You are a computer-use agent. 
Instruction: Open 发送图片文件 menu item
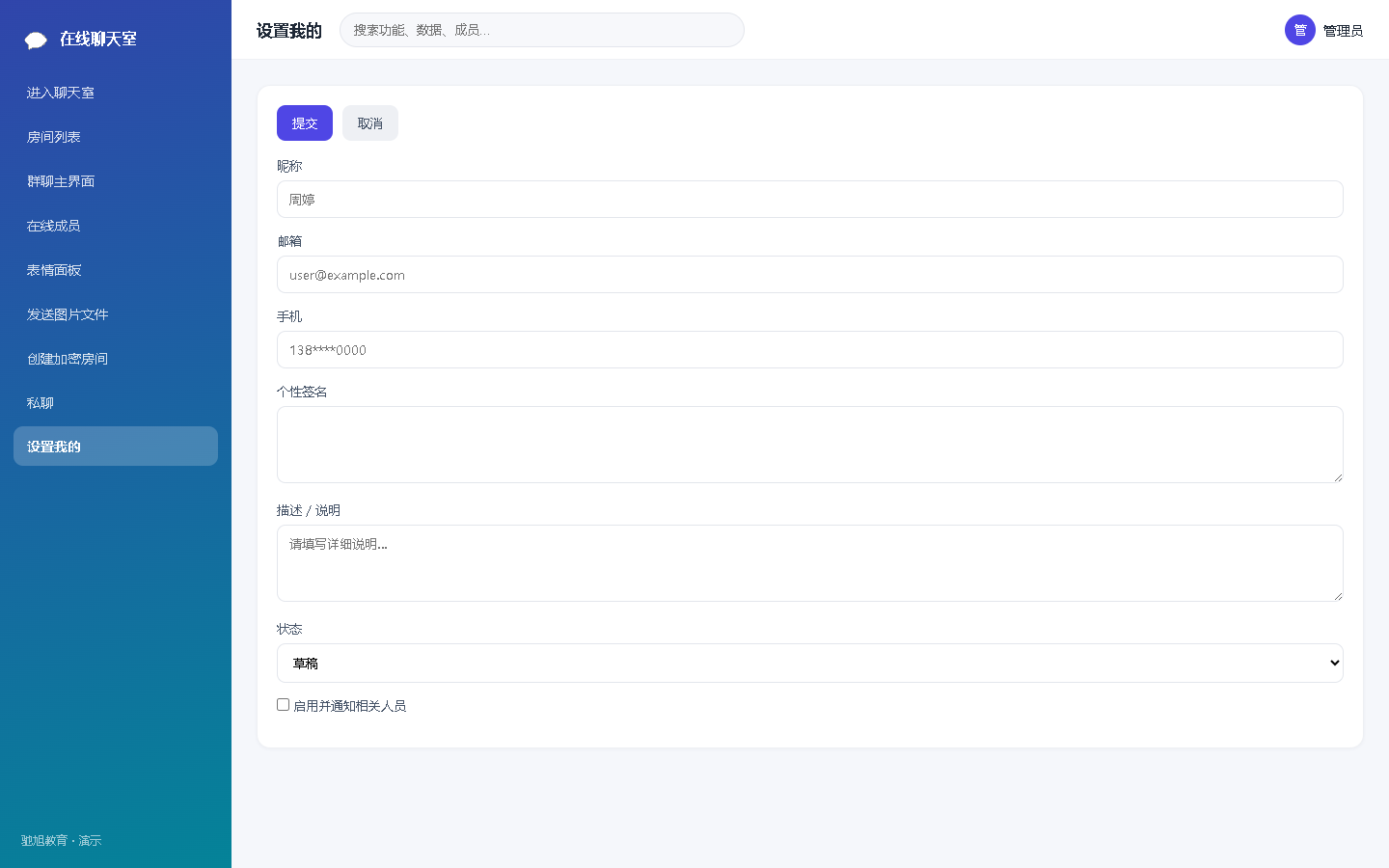(x=116, y=314)
